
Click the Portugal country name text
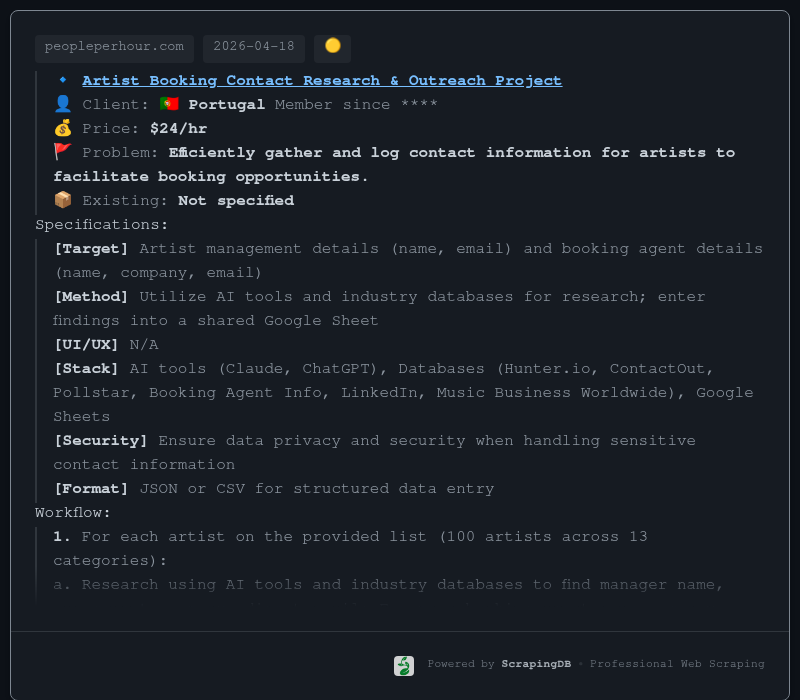[227, 104]
